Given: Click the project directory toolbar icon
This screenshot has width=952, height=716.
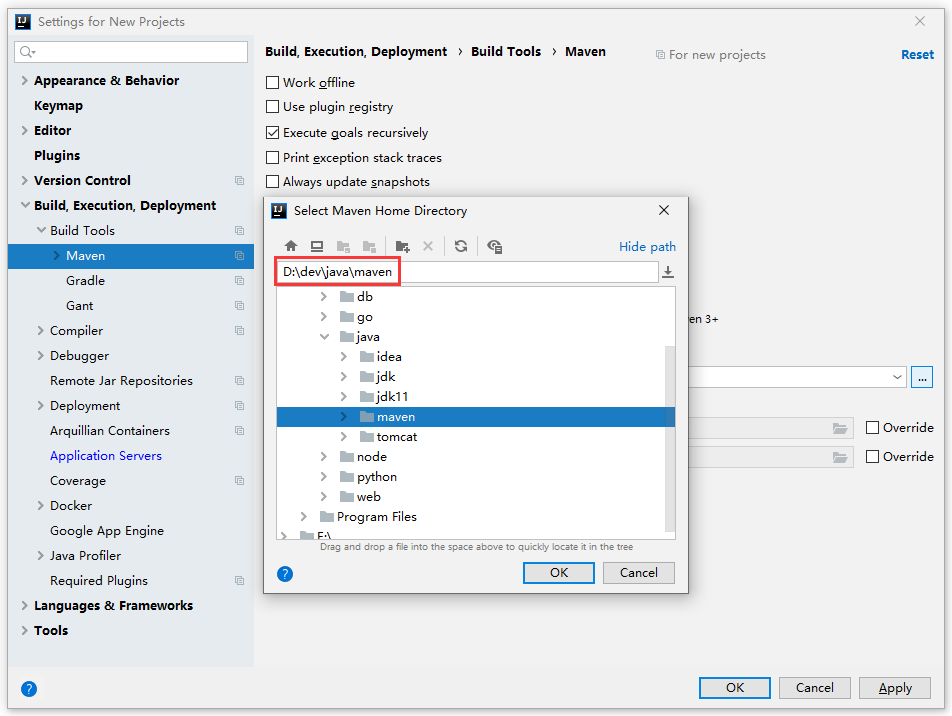Looking at the screenshot, I should point(343,246).
